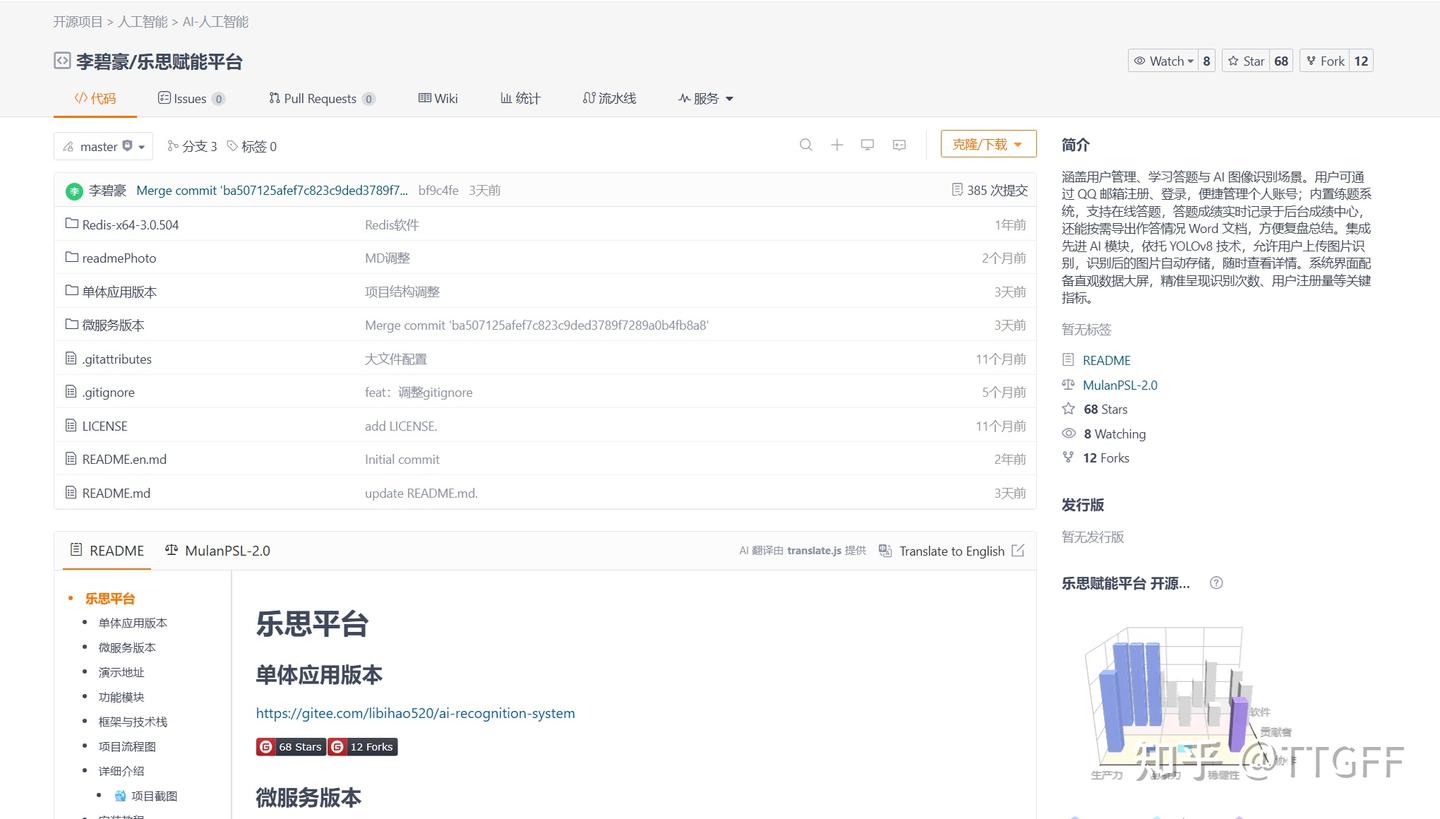Open the 服务 services dropdown

pyautogui.click(x=706, y=98)
